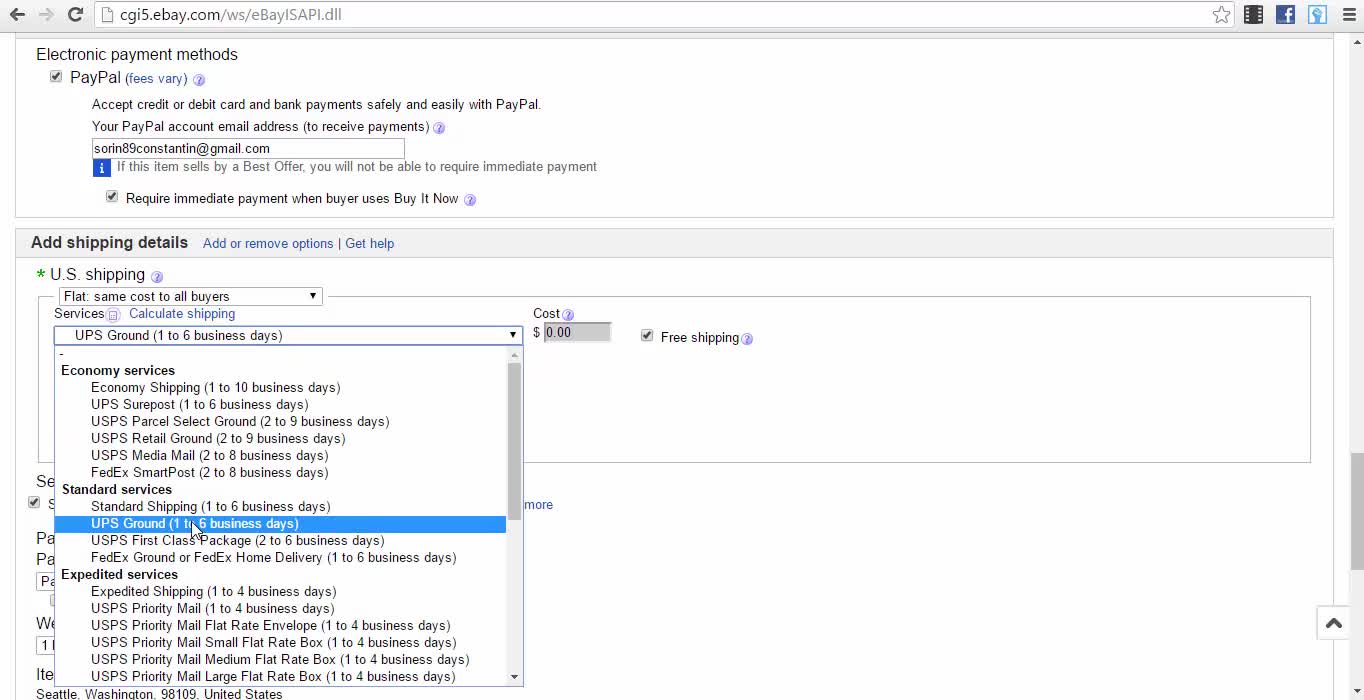Click the dropdown list scroll up arrow
1364x700 pixels.
tap(514, 354)
